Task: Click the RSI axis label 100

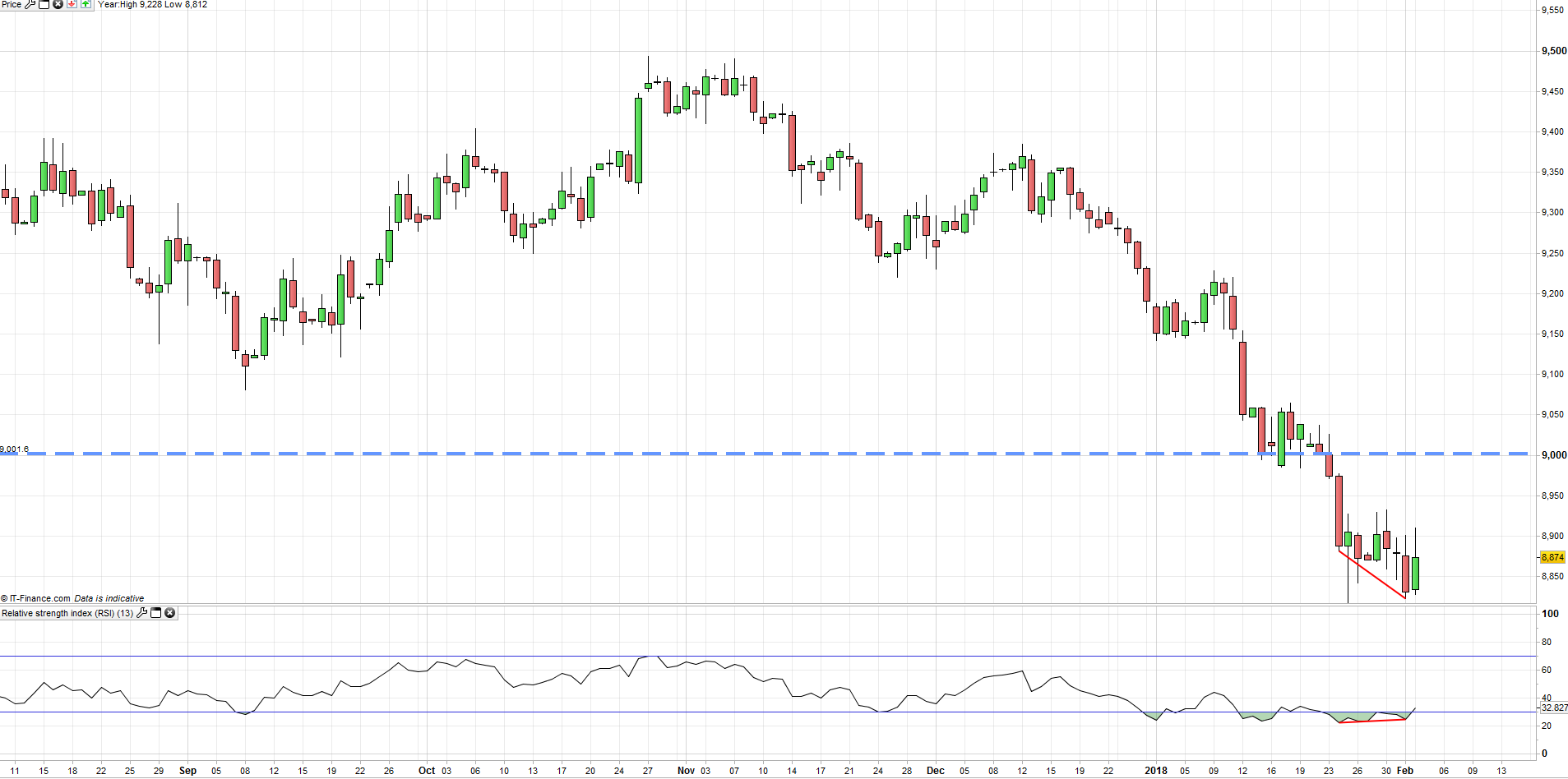Action: coord(1550,614)
